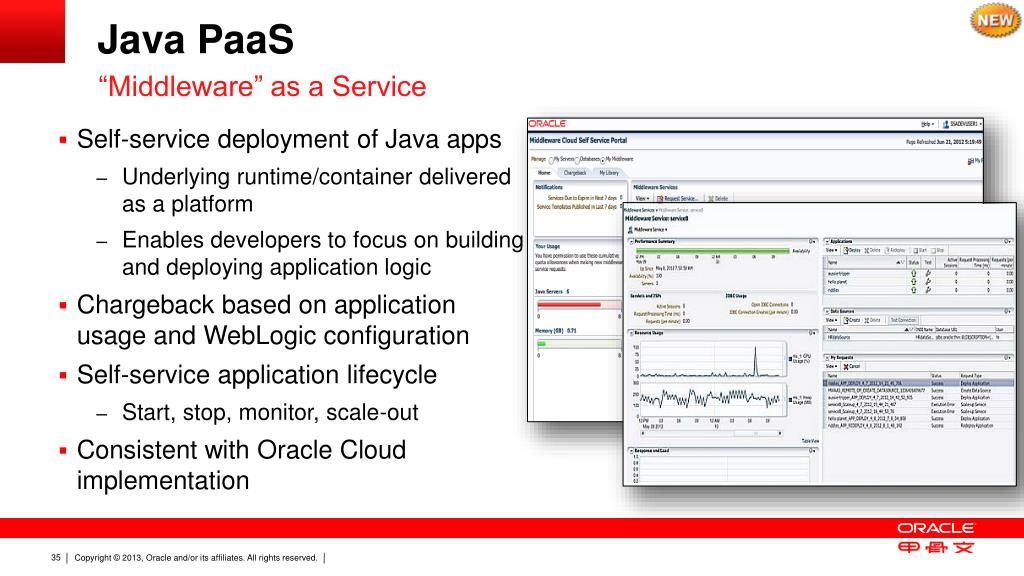Open View menu in Applications panel
The height and width of the screenshot is (576, 1024).
pyautogui.click(x=831, y=250)
